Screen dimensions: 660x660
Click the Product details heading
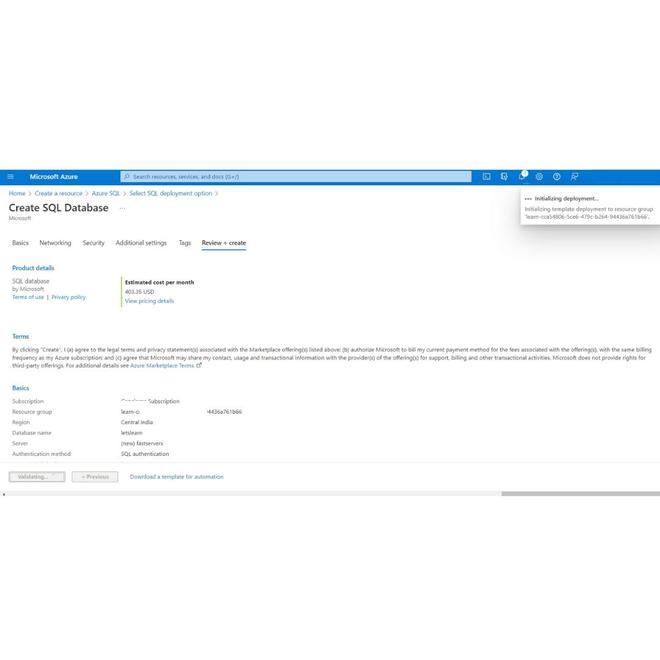(33, 268)
